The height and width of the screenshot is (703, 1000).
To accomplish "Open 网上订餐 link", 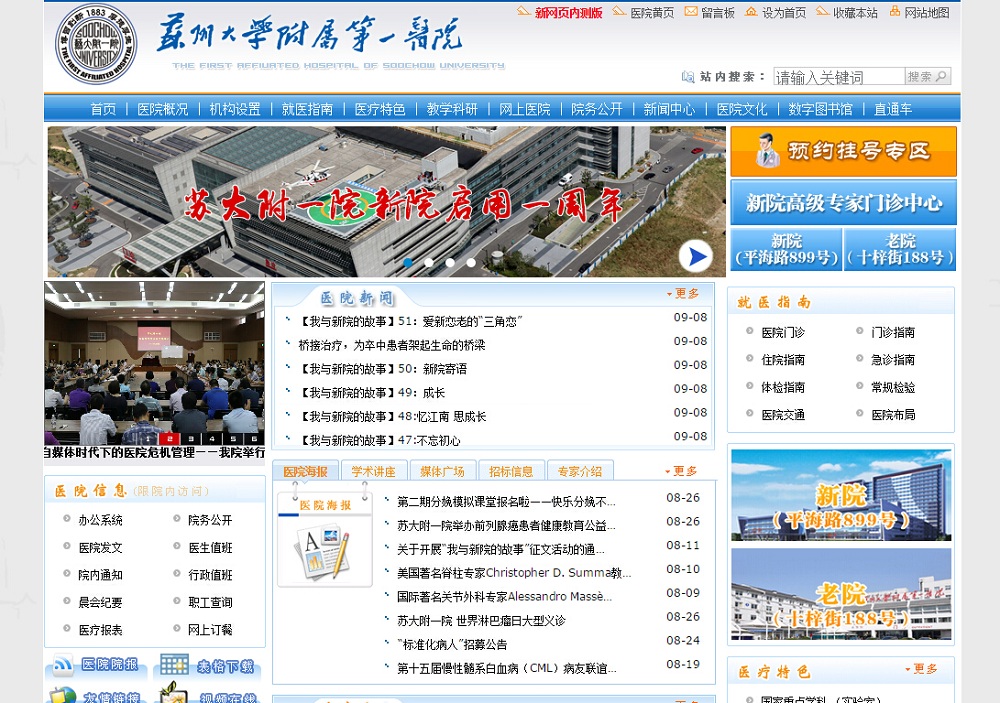I will [x=210, y=630].
